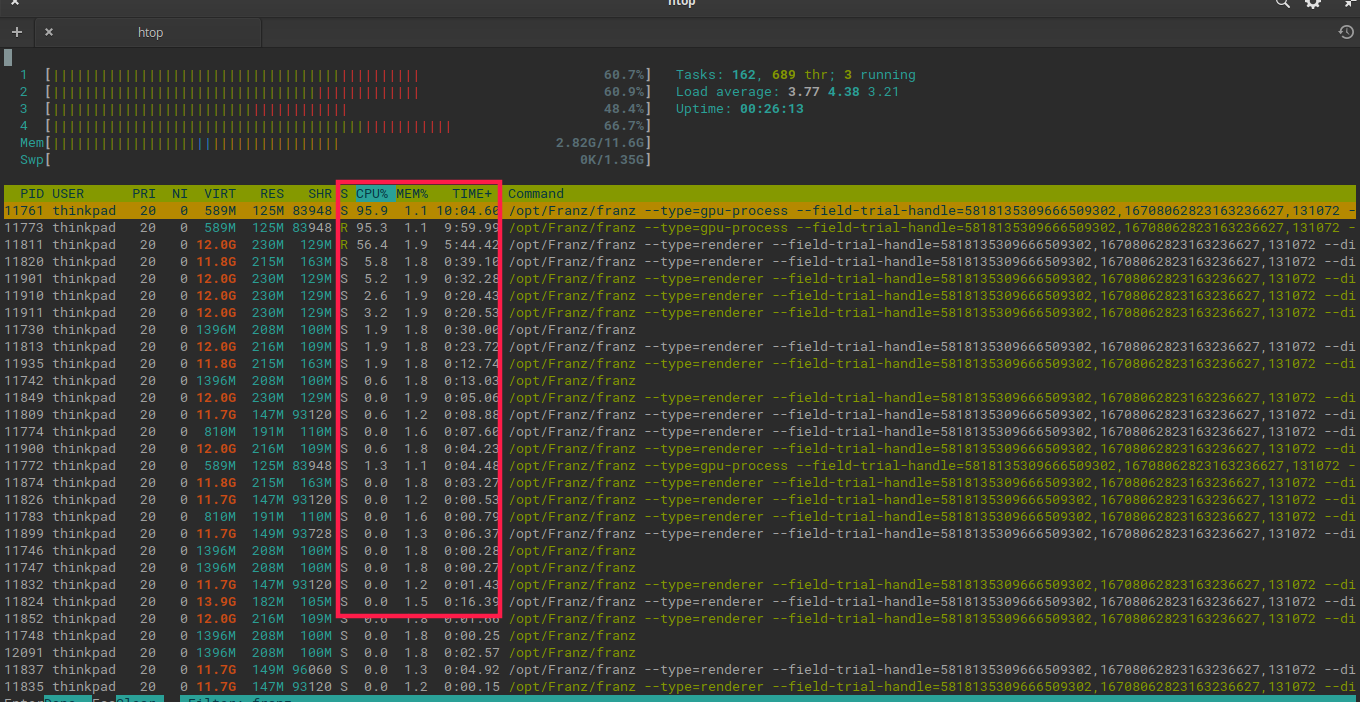Select process row with PID 11783

[680, 517]
